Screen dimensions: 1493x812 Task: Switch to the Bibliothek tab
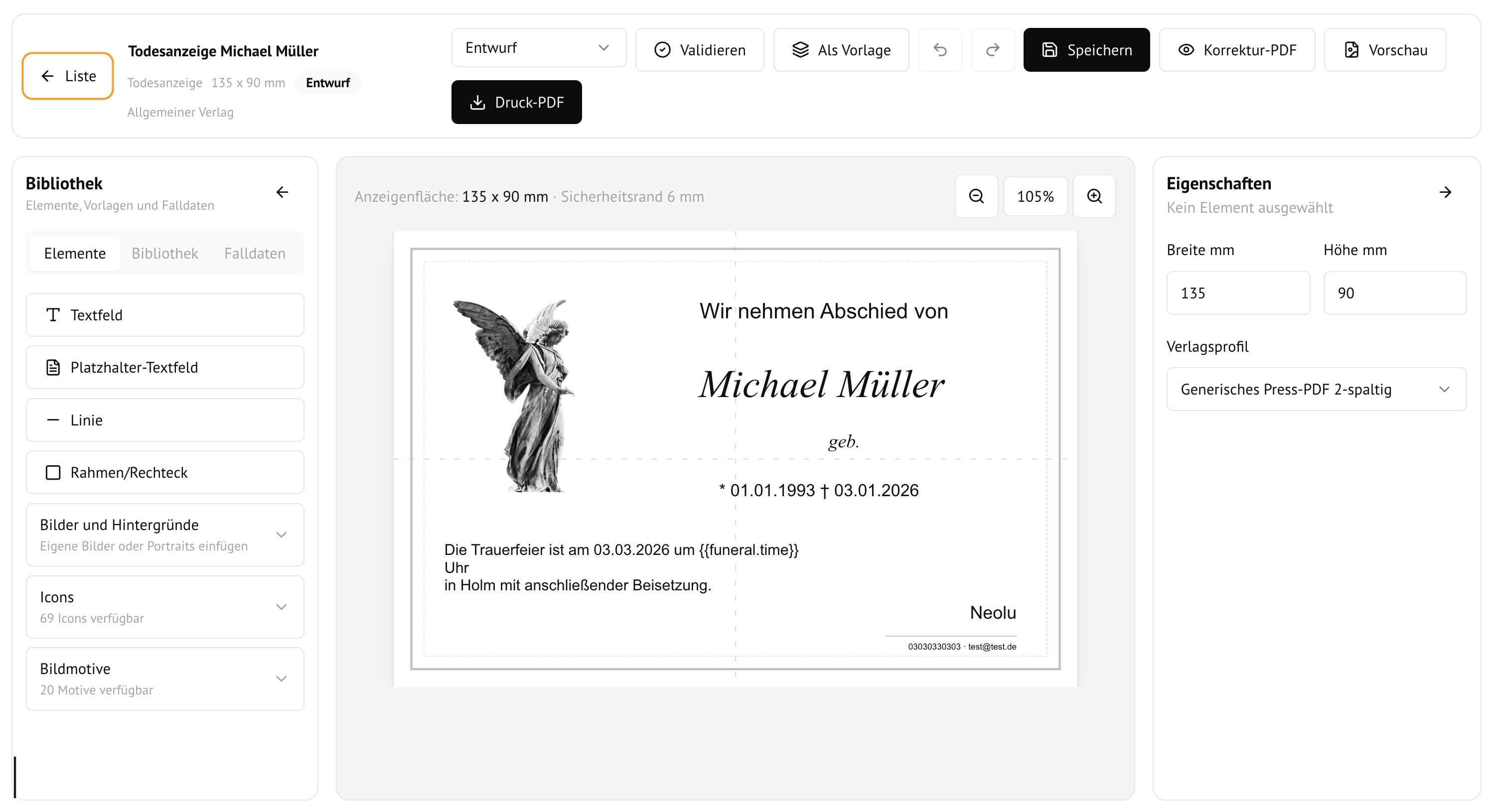(164, 253)
